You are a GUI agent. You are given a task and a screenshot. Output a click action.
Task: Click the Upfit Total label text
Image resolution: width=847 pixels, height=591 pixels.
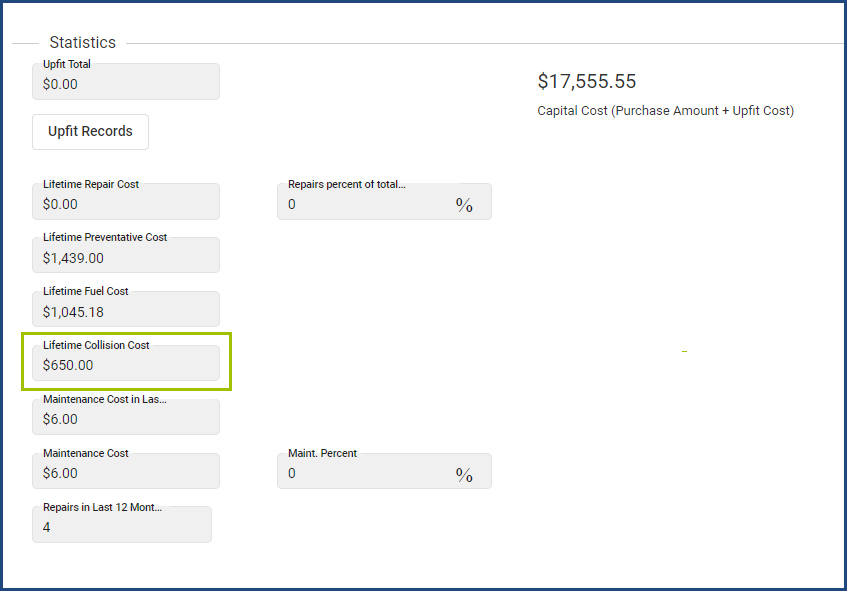click(x=67, y=64)
